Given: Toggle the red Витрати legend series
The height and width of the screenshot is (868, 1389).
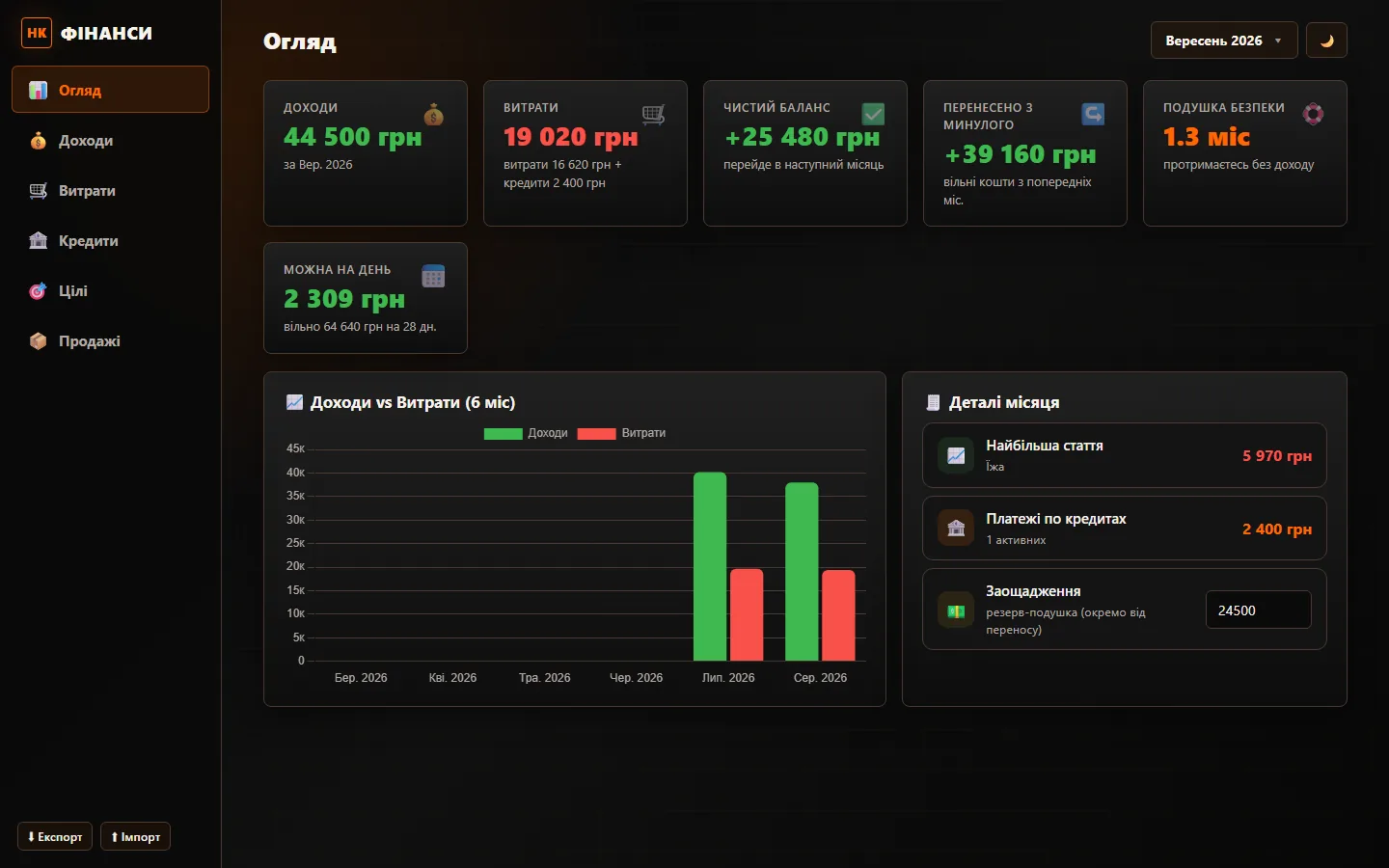Looking at the screenshot, I should (x=621, y=433).
